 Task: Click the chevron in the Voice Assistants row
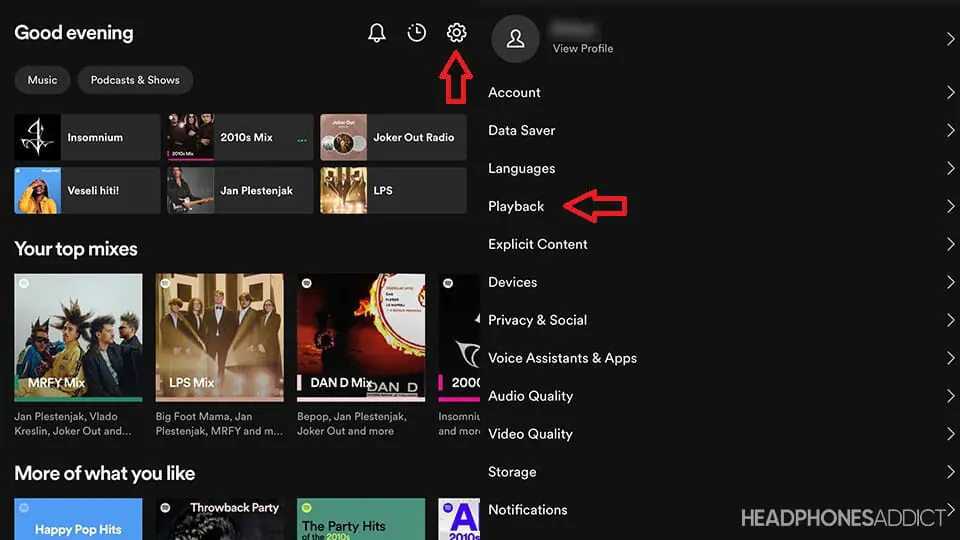(x=950, y=358)
